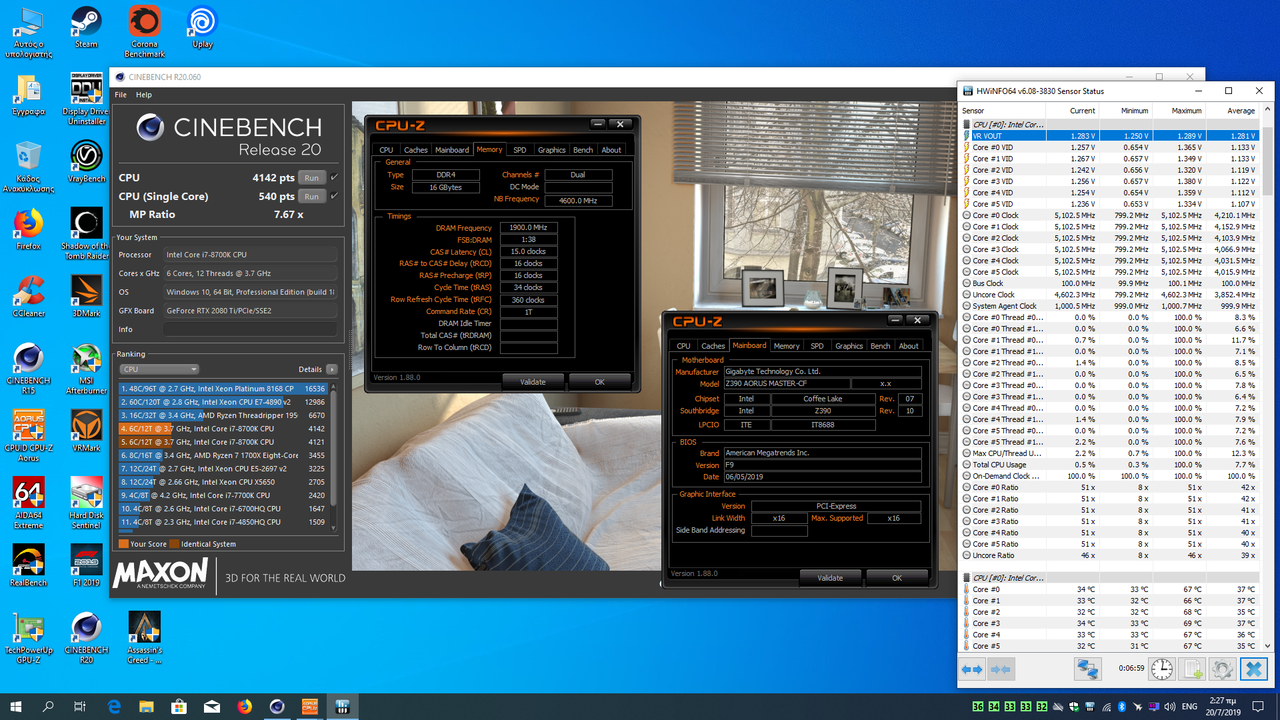Open the CCleaner desktop icon

coord(29,296)
